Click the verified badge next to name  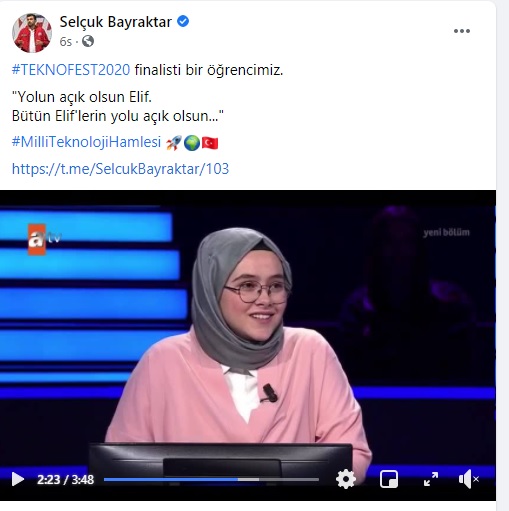point(183,21)
